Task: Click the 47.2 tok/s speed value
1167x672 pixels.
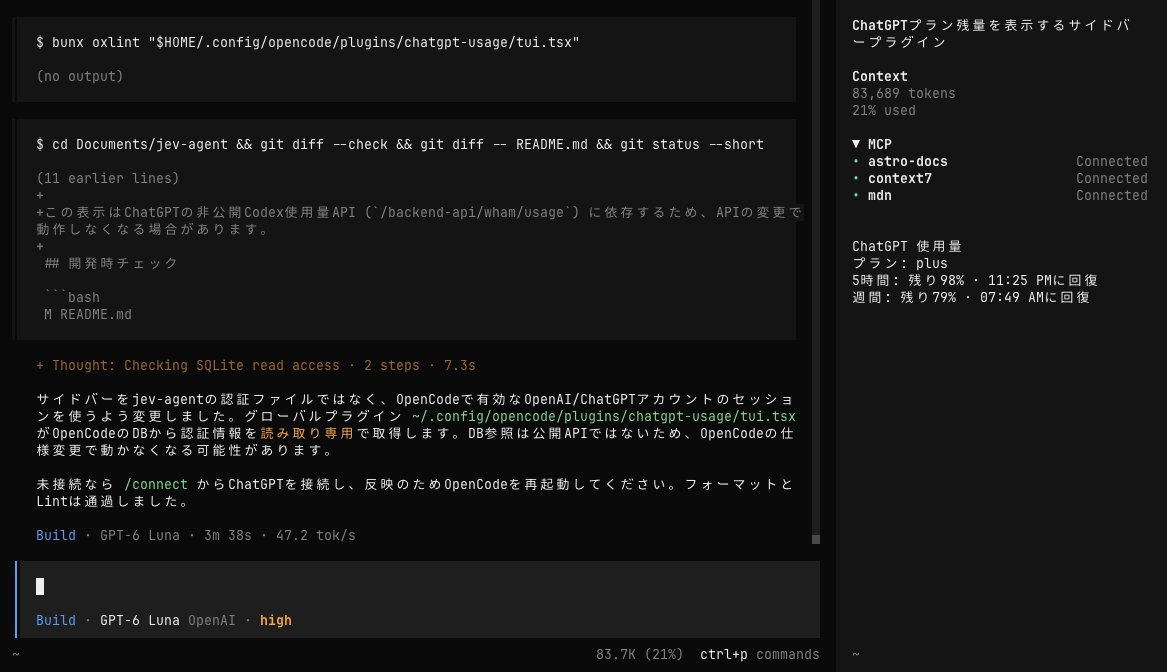Action: [316, 536]
